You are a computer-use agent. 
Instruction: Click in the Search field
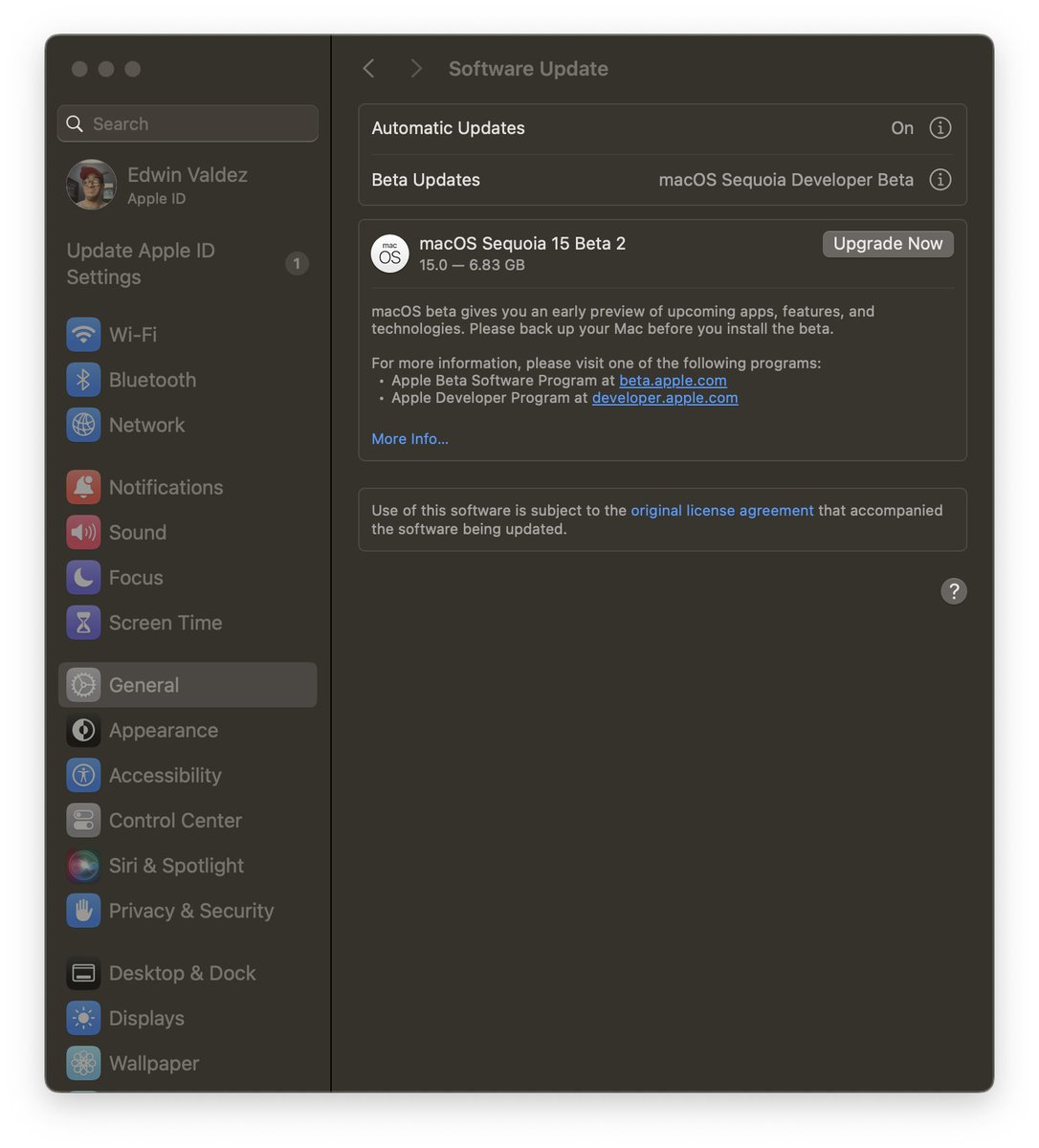(188, 122)
